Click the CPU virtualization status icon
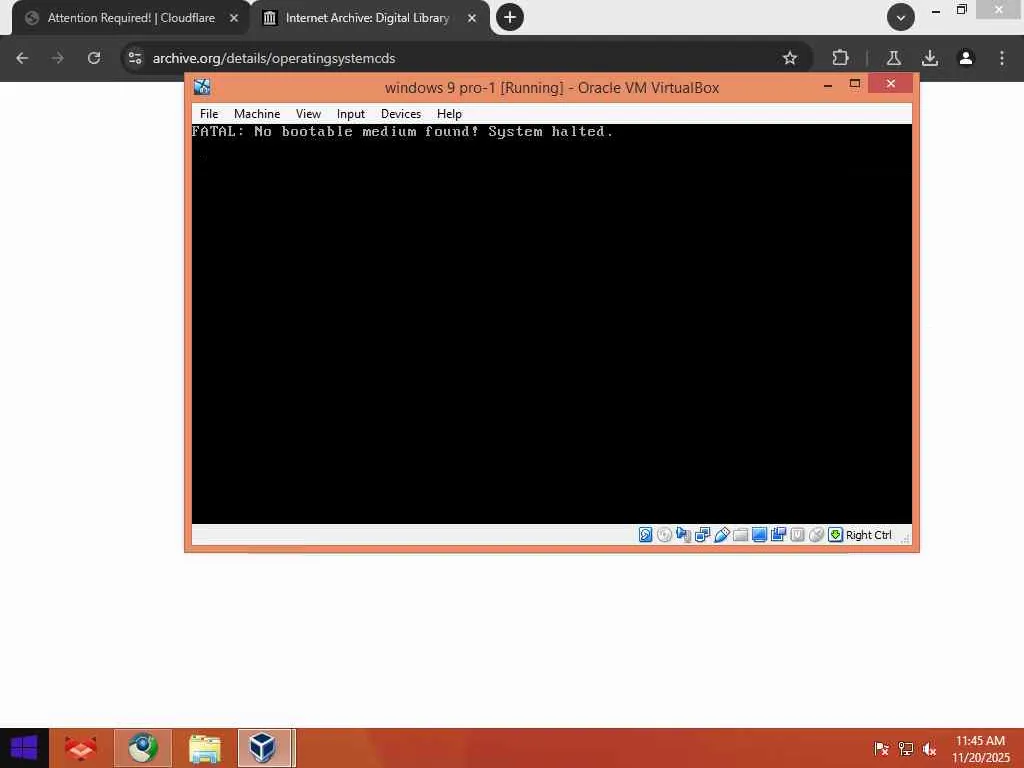Screen dimensions: 1024x768 click(797, 535)
